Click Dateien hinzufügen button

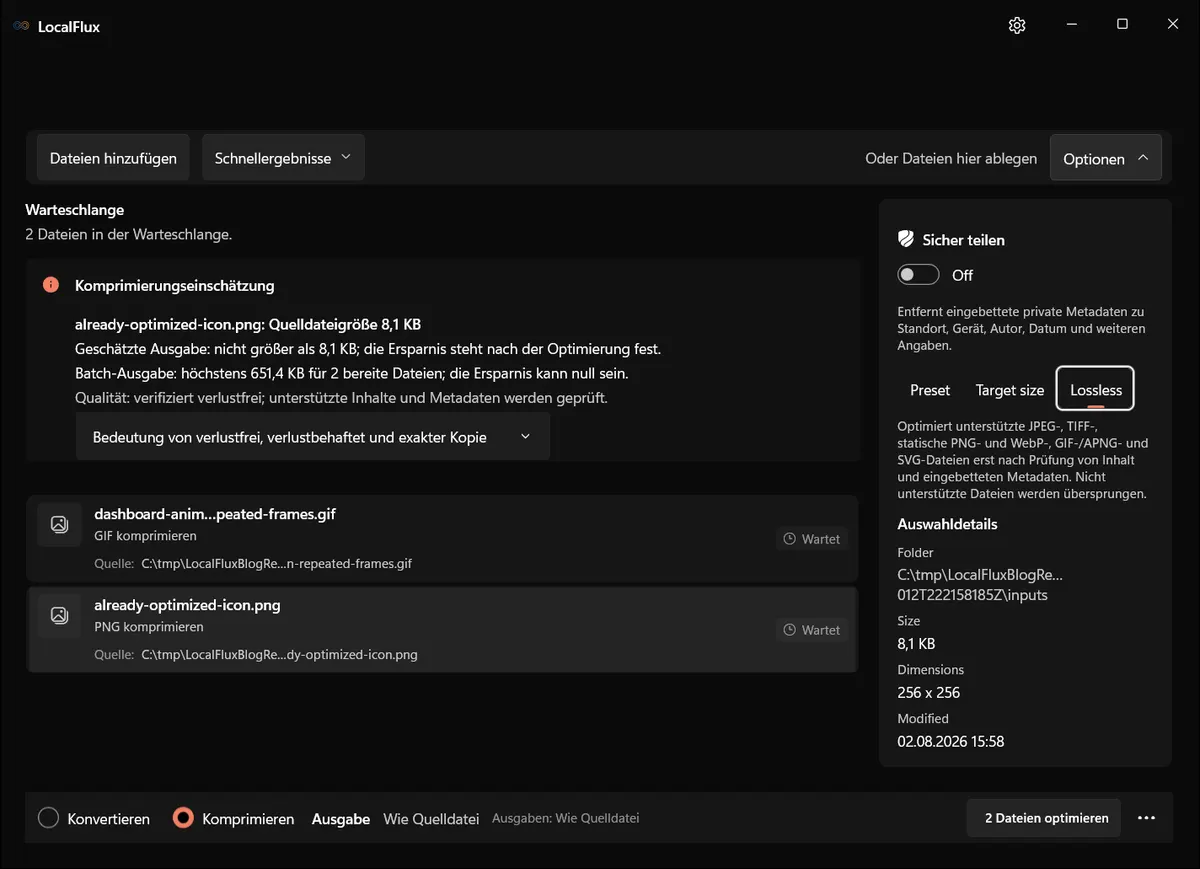[113, 158]
